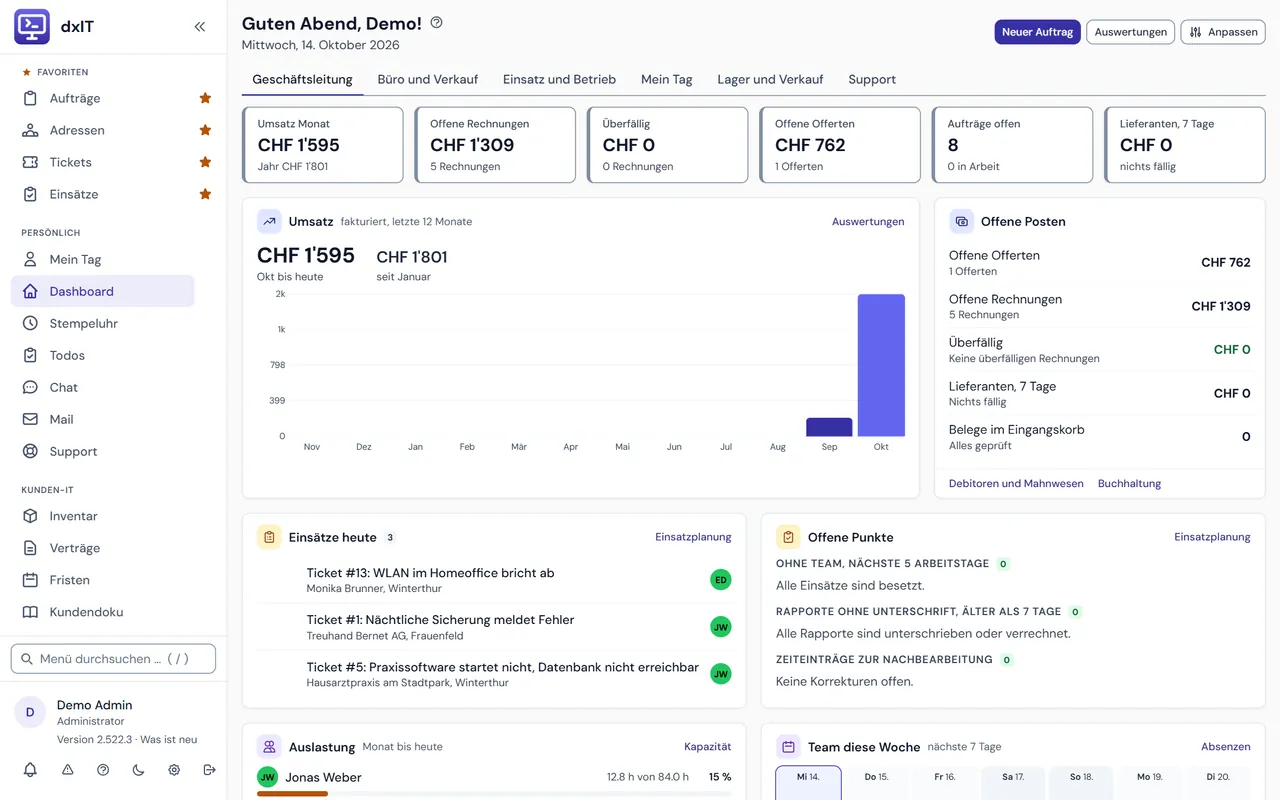Click Jonas Weber's utilization progress bar
The image size is (1280, 800).
pos(494,794)
